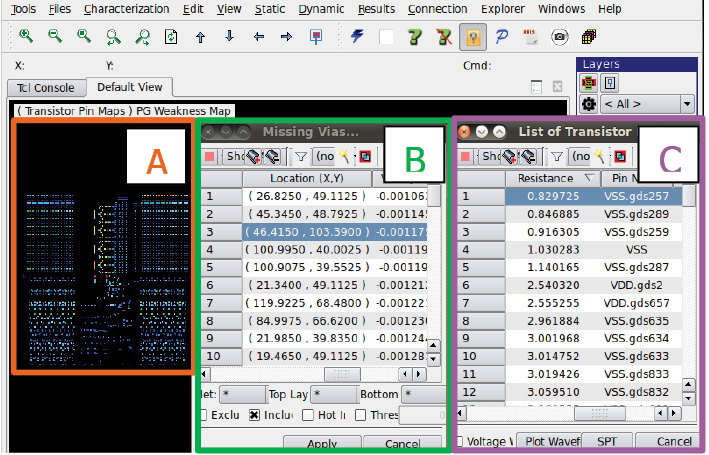Image resolution: width=709 pixels, height=455 pixels.
Task: Open the Characterization menu
Action: [126, 9]
